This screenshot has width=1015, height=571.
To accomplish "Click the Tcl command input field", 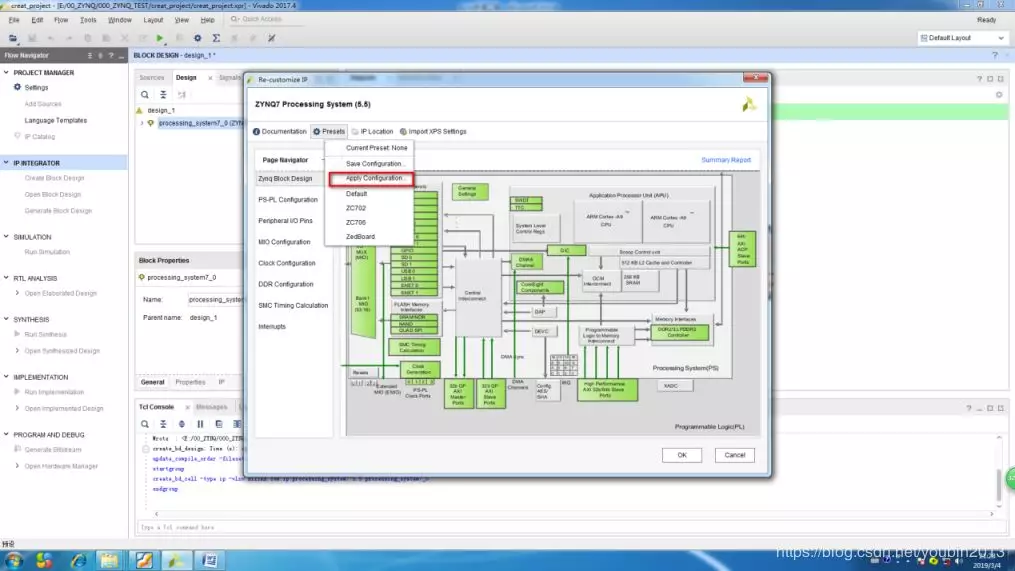I will [573, 528].
